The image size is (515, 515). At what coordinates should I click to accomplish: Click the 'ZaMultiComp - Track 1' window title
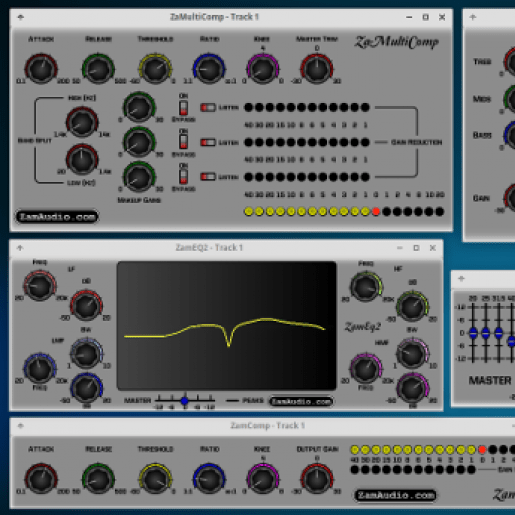[214, 17]
